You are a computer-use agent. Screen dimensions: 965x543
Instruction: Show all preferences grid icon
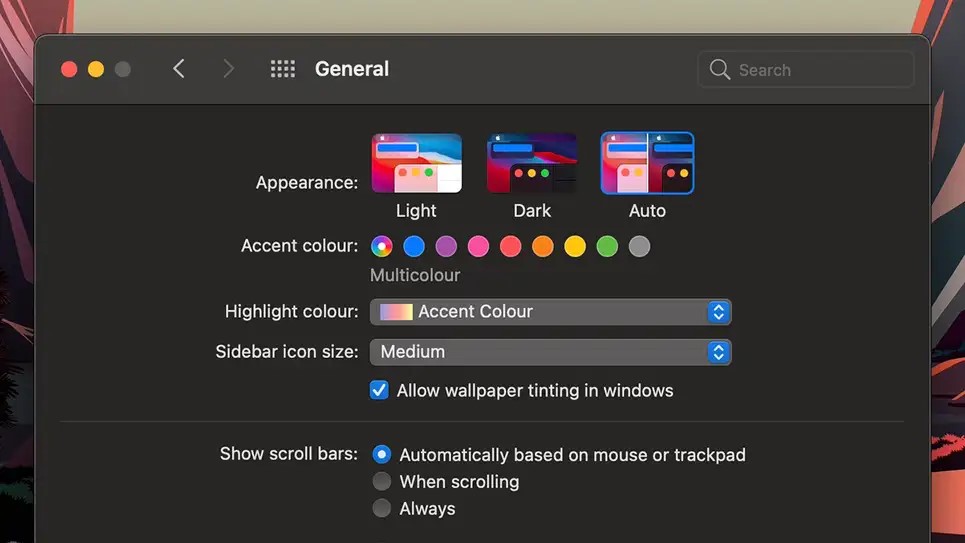(283, 69)
